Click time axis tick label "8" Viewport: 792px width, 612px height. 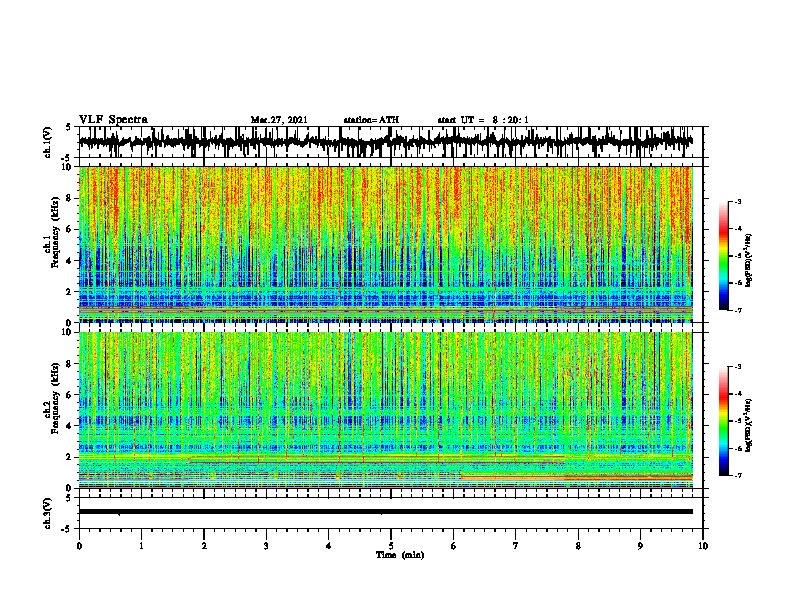[x=578, y=546]
